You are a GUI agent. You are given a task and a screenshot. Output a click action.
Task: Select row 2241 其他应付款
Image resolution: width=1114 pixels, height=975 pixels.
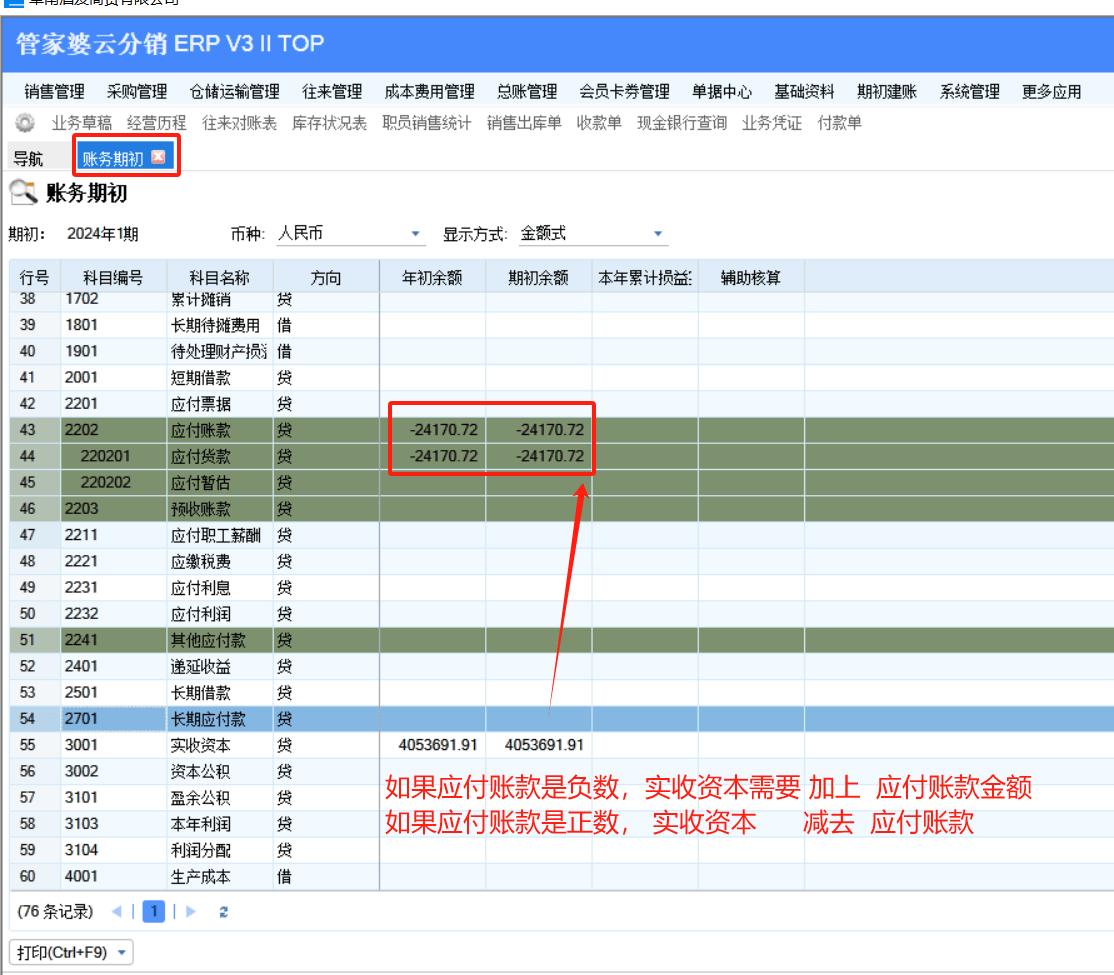pyautogui.click(x=561, y=640)
